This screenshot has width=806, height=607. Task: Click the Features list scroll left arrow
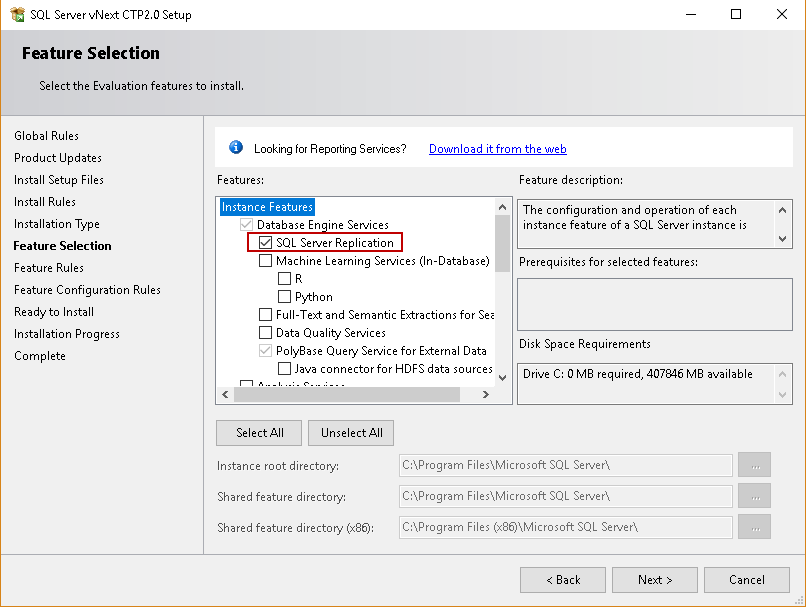[225, 394]
